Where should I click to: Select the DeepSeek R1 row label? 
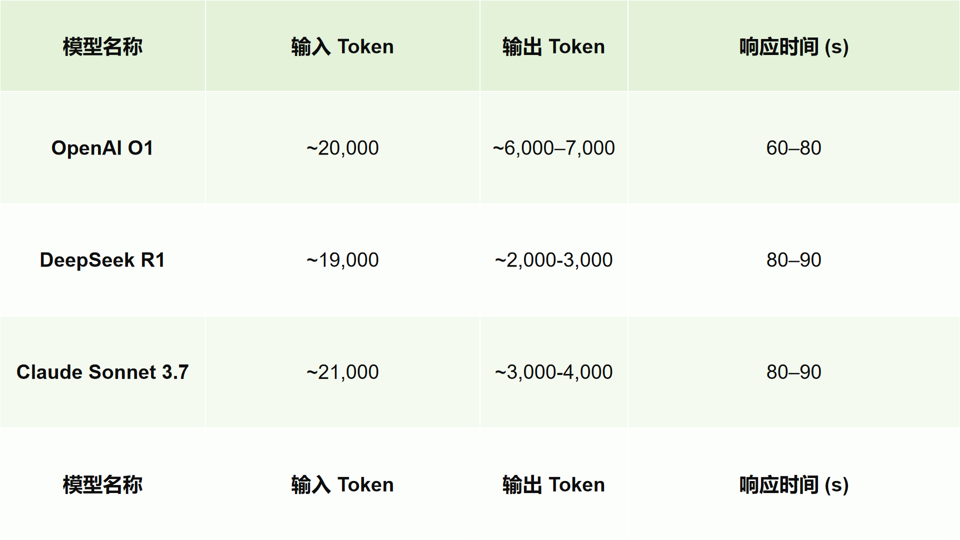[102, 260]
